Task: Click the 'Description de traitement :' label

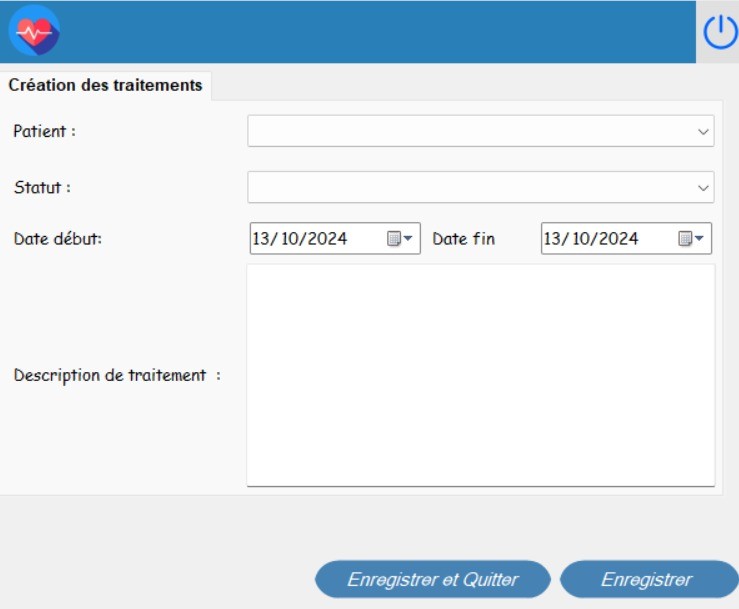Action: (x=117, y=376)
